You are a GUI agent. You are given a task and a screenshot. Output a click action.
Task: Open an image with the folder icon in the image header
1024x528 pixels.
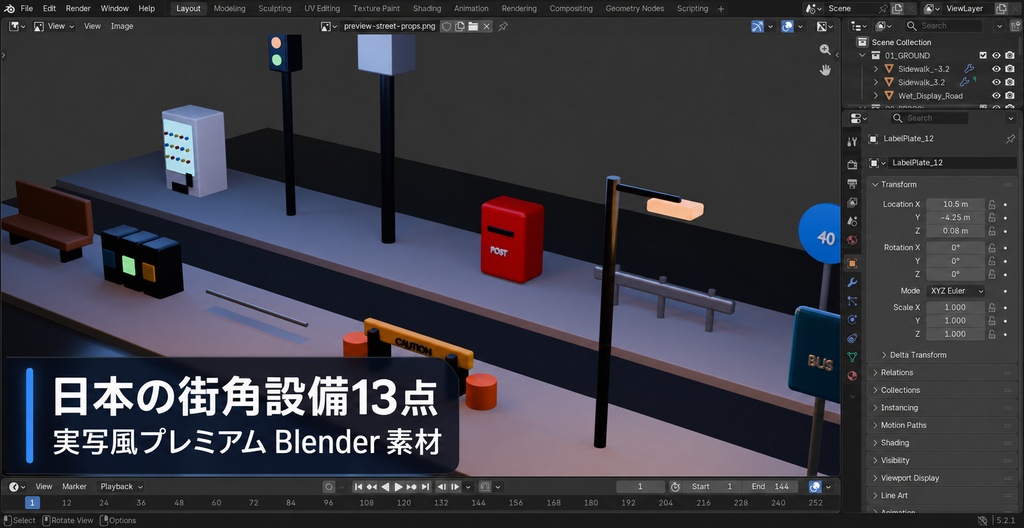[x=473, y=26]
